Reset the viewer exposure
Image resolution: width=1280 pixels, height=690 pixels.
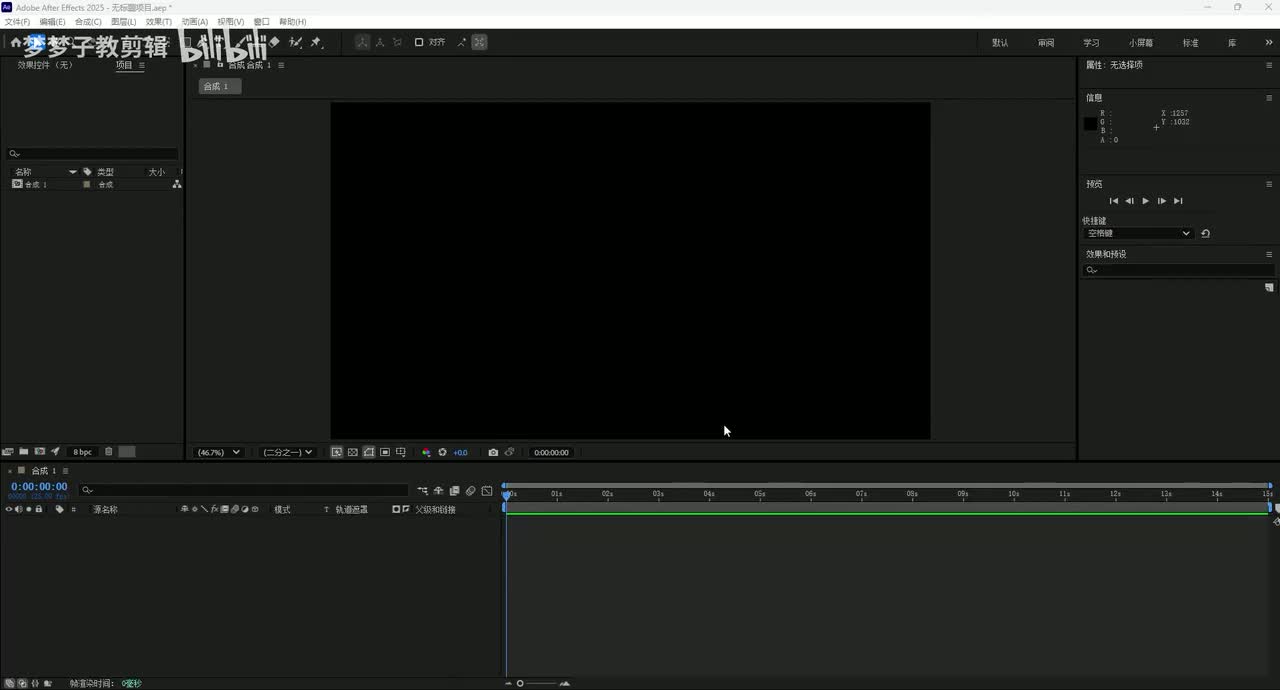442,452
